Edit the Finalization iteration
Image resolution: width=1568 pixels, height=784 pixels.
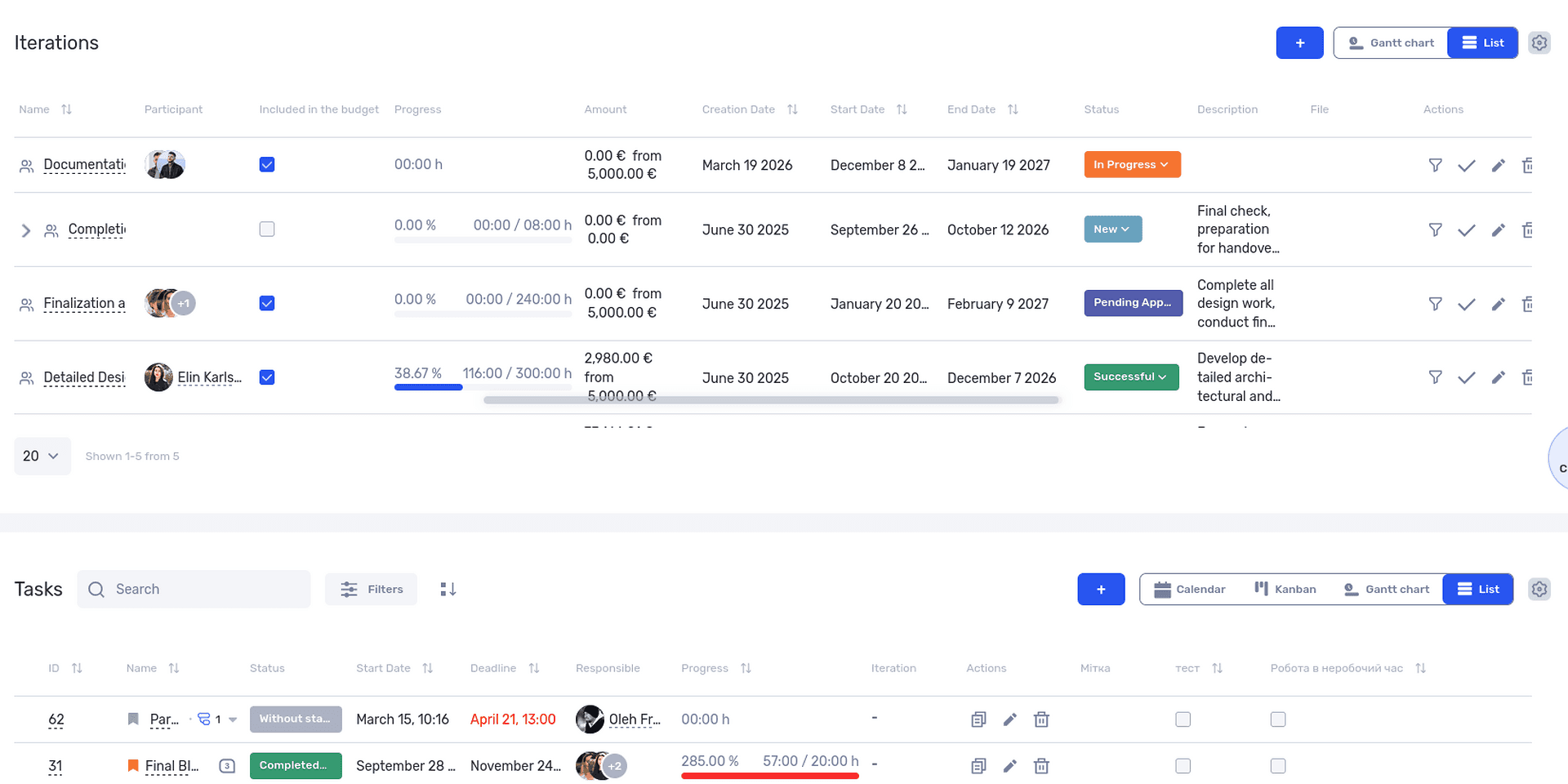(x=1498, y=304)
